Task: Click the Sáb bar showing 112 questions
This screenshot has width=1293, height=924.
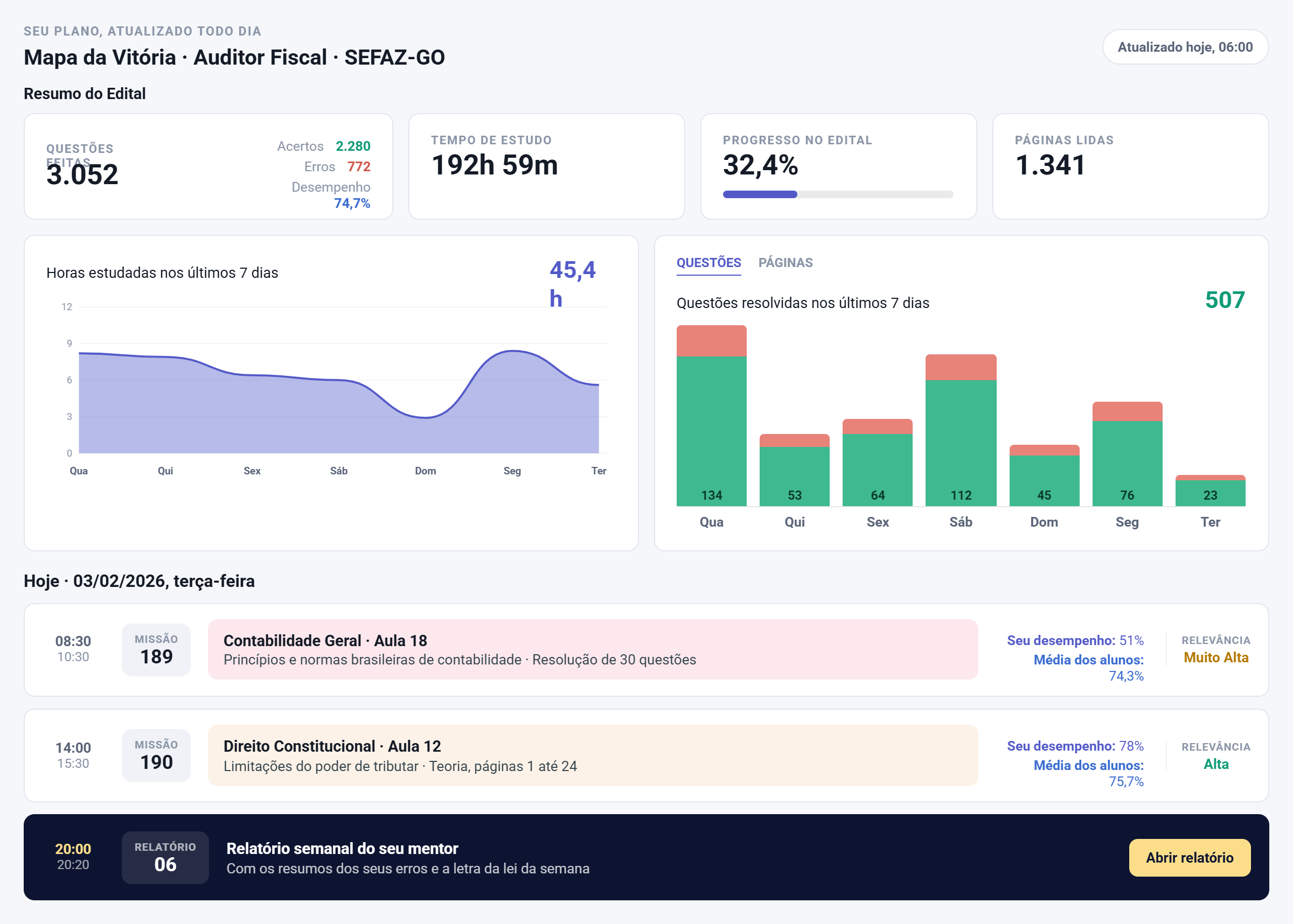Action: [x=961, y=430]
